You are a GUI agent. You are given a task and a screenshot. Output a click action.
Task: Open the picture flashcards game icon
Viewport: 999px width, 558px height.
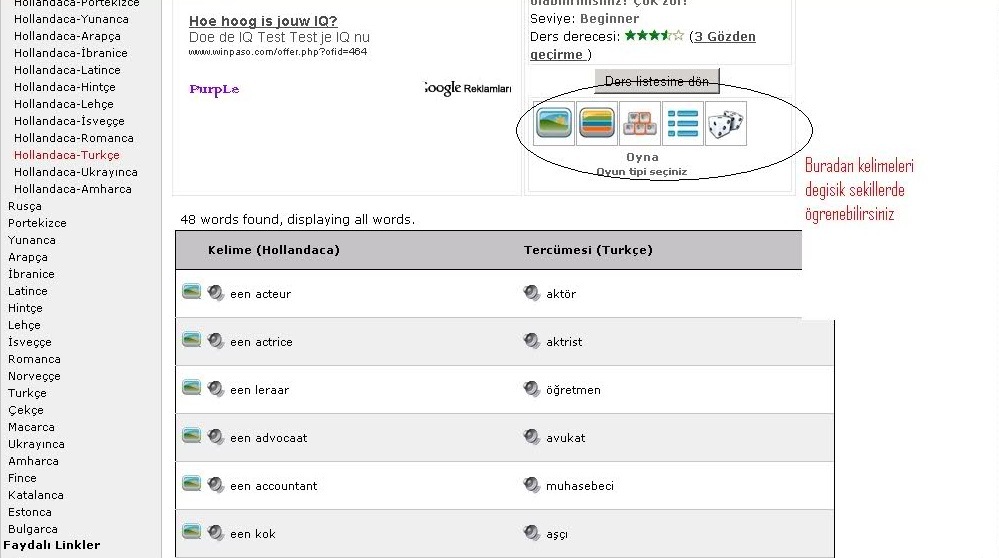[x=554, y=123]
